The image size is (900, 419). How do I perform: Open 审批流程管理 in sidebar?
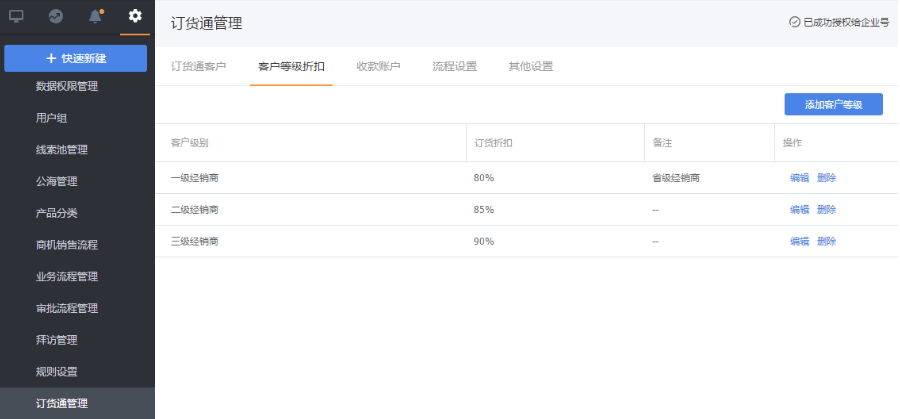click(67, 308)
